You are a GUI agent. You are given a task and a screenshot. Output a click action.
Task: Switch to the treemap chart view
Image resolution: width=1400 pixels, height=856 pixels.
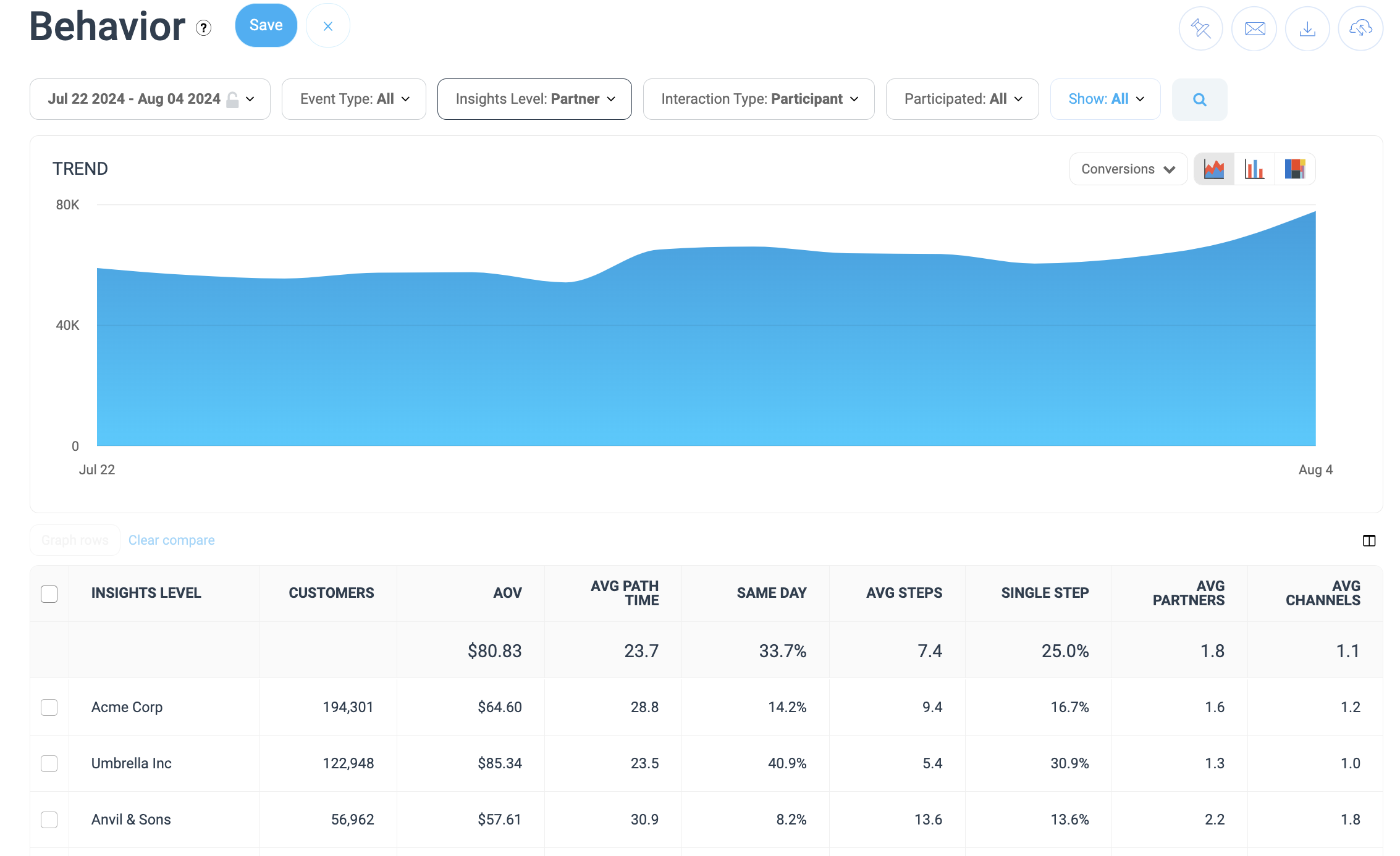coord(1294,169)
